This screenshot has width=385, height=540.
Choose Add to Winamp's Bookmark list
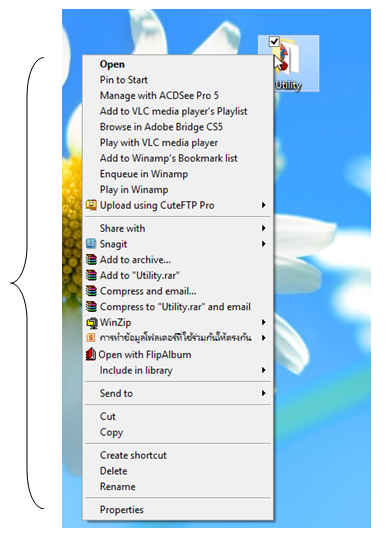(x=178, y=158)
